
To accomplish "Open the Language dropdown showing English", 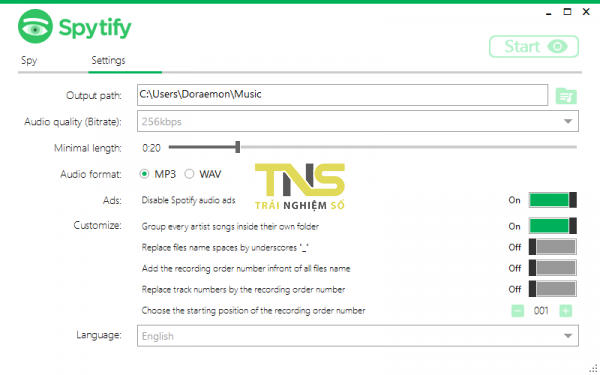I will (358, 336).
